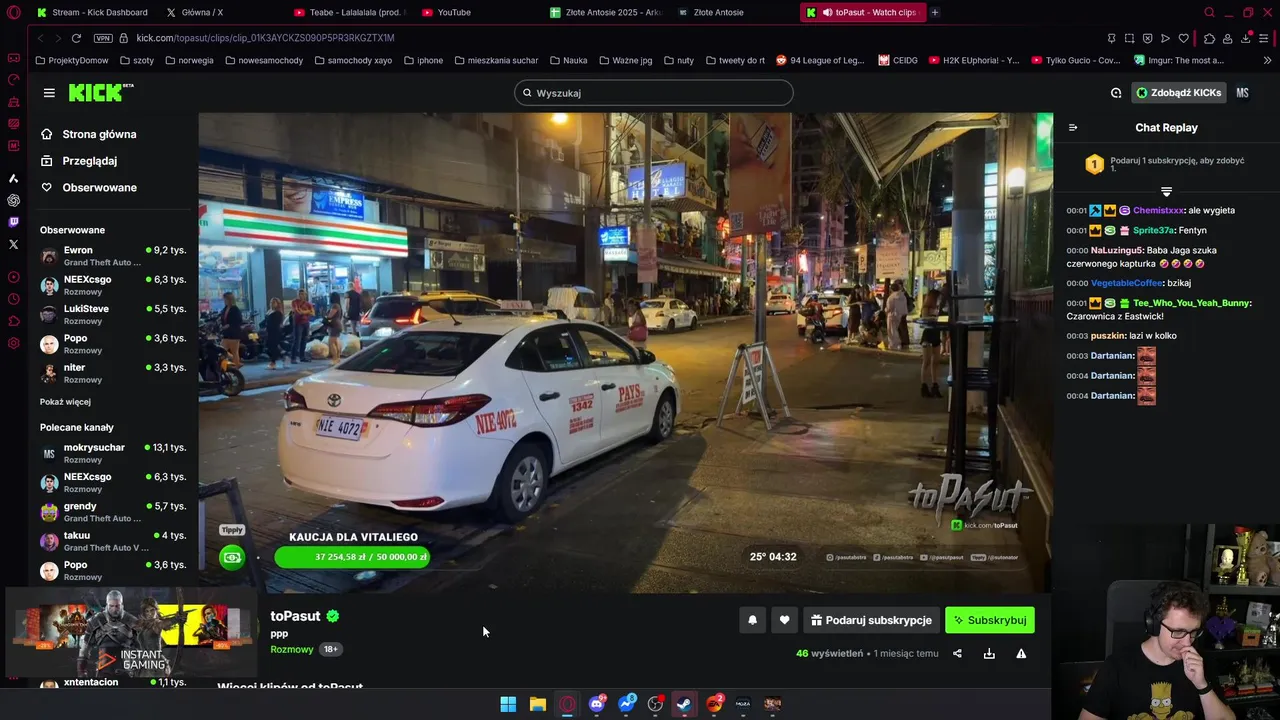Open niter followed channel
Screen dimensions: 1280x720
113,373
